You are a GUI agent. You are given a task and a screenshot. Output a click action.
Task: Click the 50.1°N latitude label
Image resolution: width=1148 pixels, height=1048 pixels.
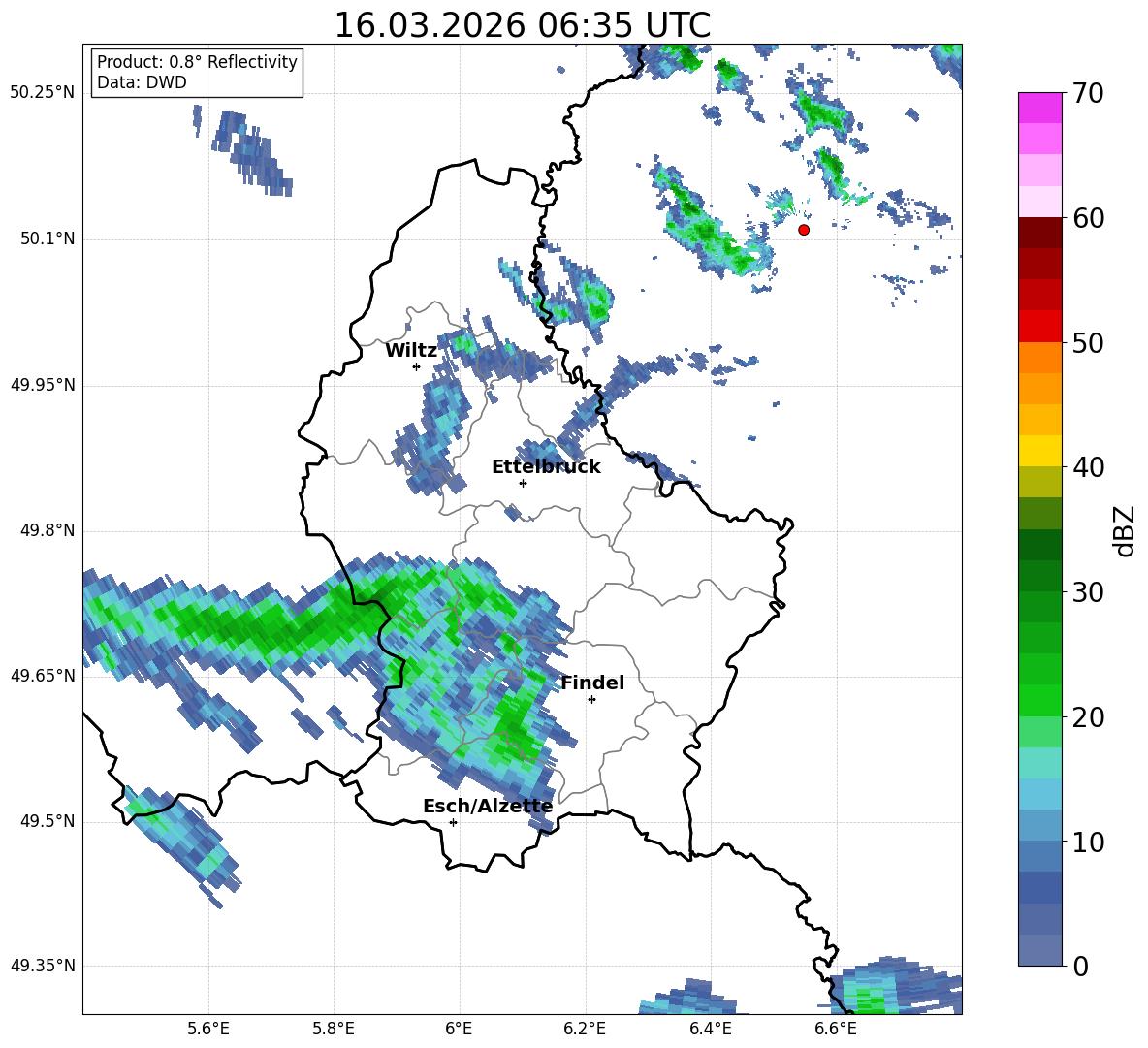(x=48, y=238)
